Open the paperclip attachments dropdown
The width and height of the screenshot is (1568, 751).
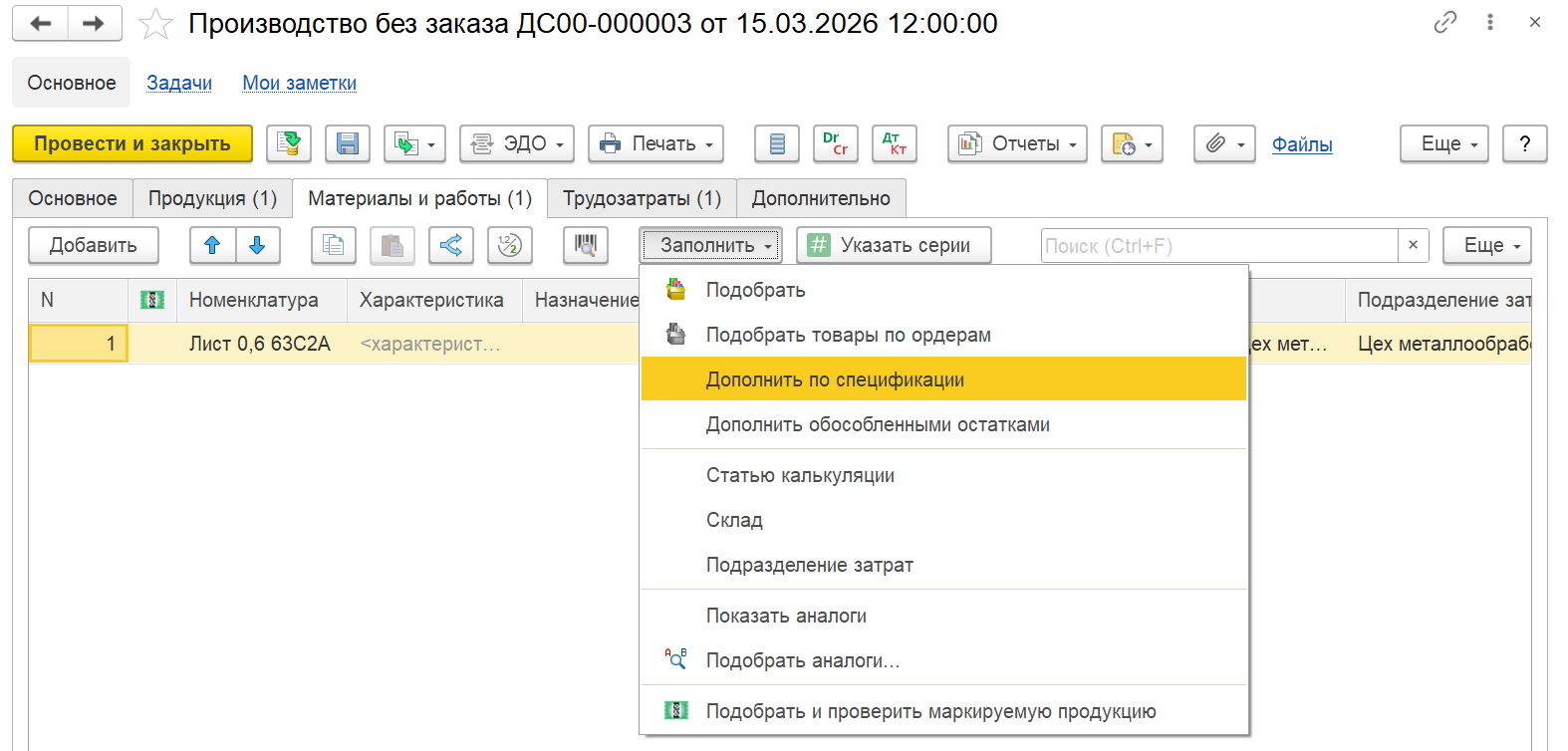[1224, 143]
